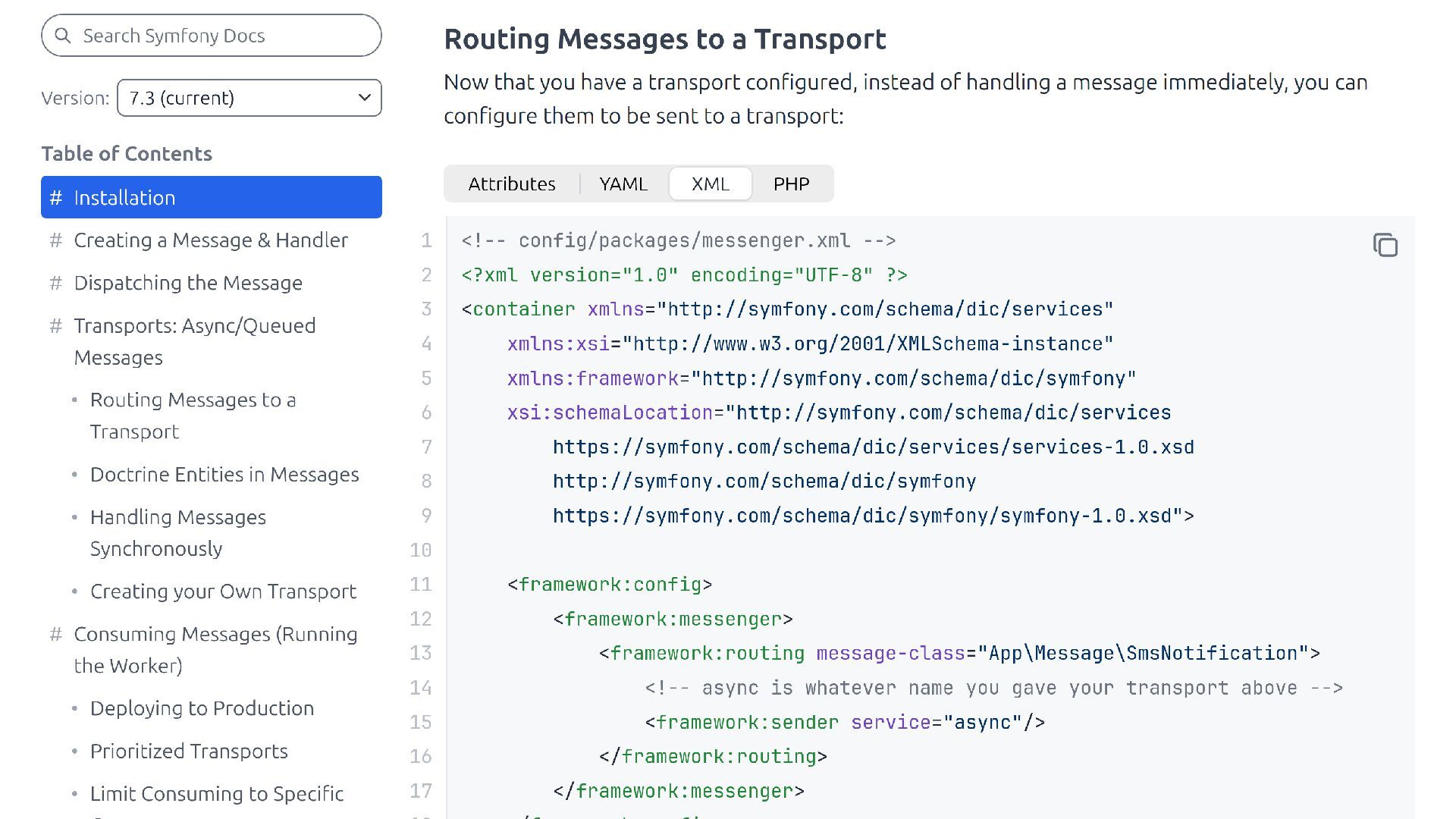Click hash icon beside Transports: Async/Queued Messages
1456x819 pixels.
pos(55,326)
